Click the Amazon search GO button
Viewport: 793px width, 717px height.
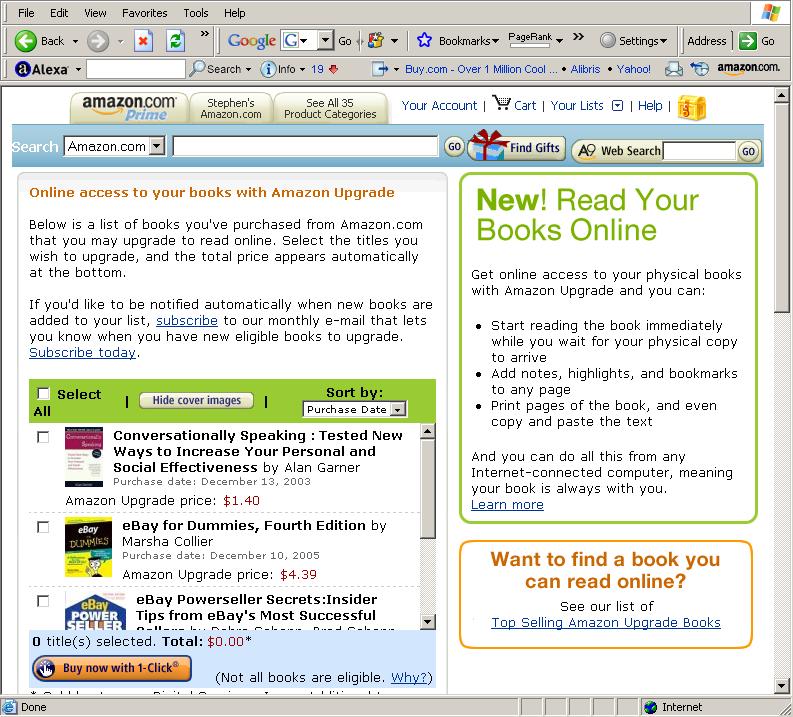(454, 147)
